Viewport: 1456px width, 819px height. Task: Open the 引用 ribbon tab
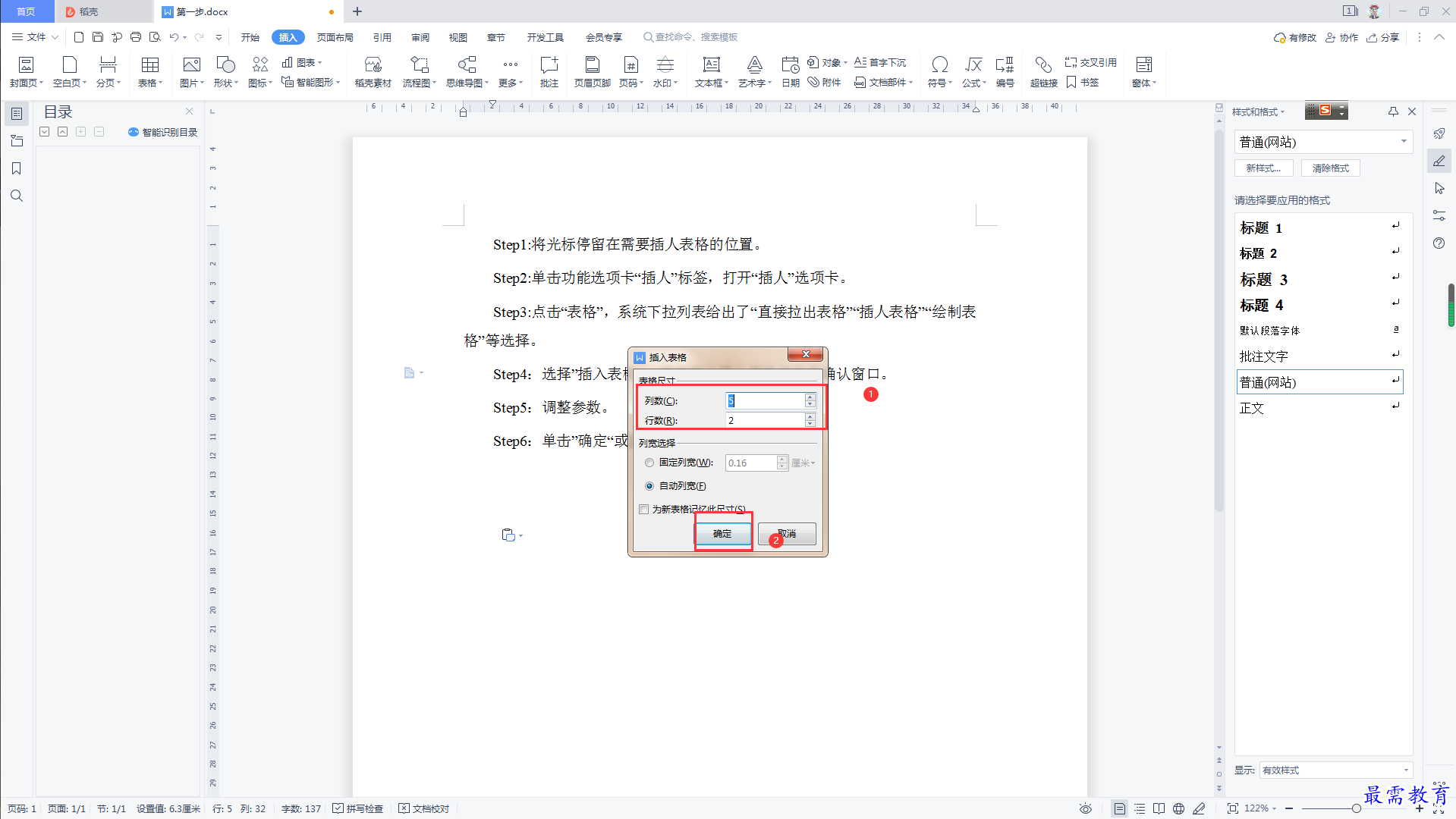click(382, 37)
